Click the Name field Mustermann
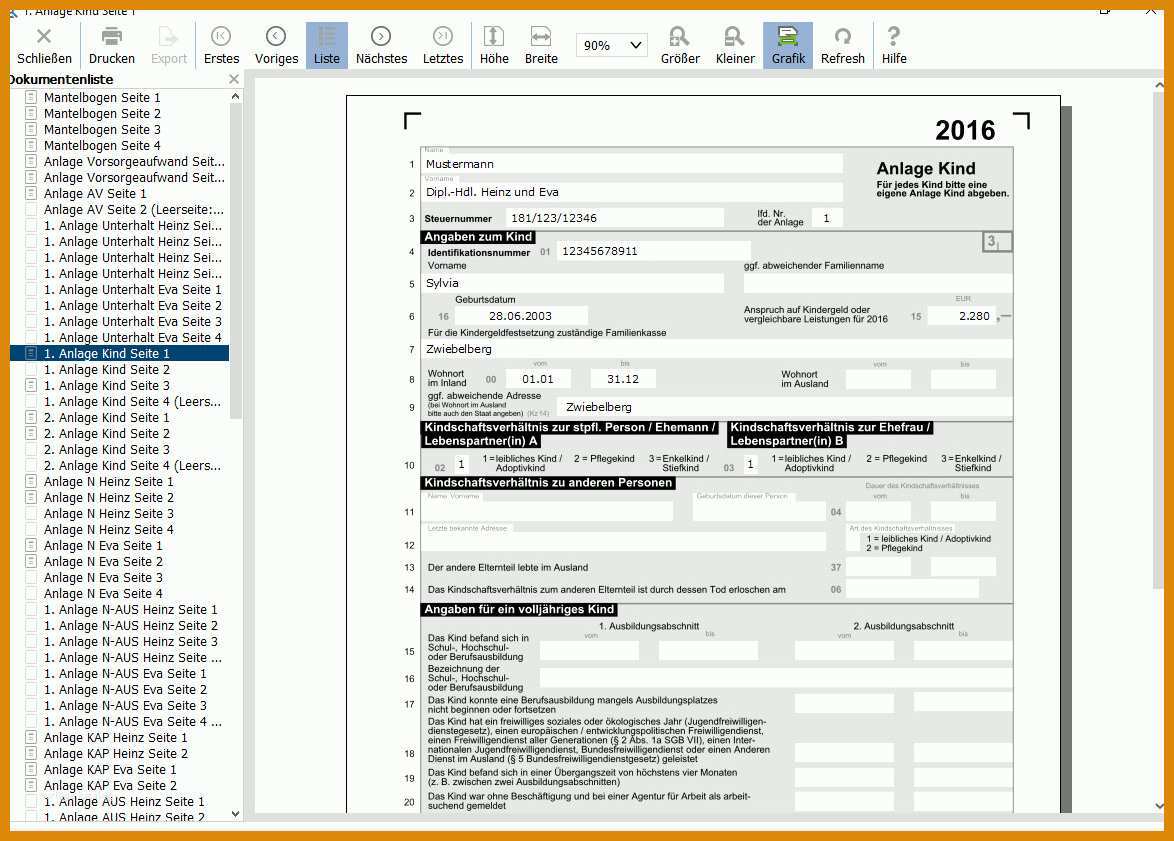The image size is (1174, 841). 631,164
